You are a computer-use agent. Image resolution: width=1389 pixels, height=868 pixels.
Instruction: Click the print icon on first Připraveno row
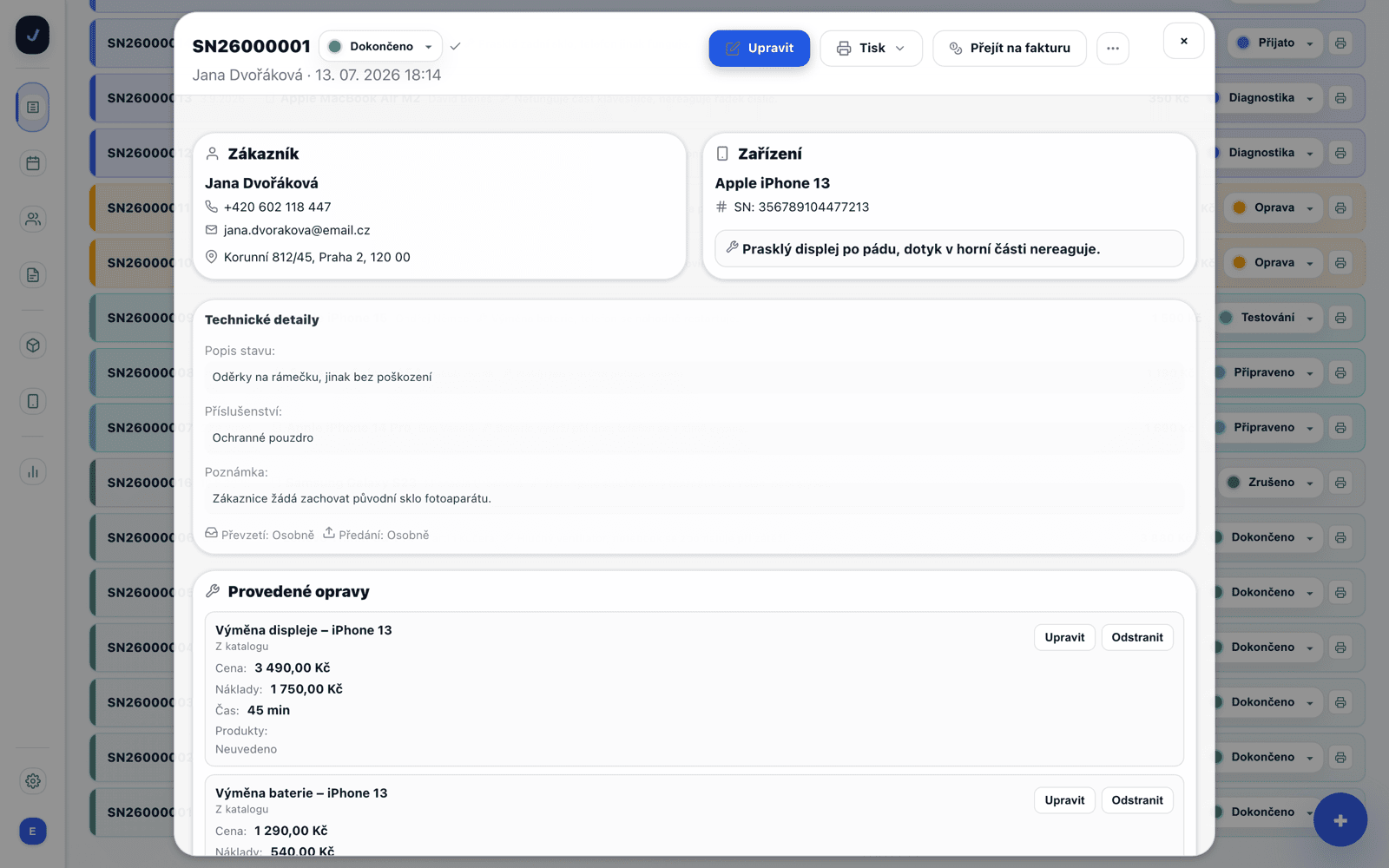coord(1340,372)
